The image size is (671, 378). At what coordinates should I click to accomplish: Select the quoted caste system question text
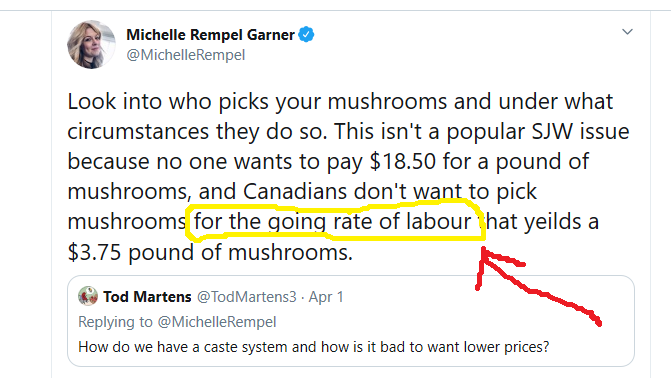coord(313,347)
